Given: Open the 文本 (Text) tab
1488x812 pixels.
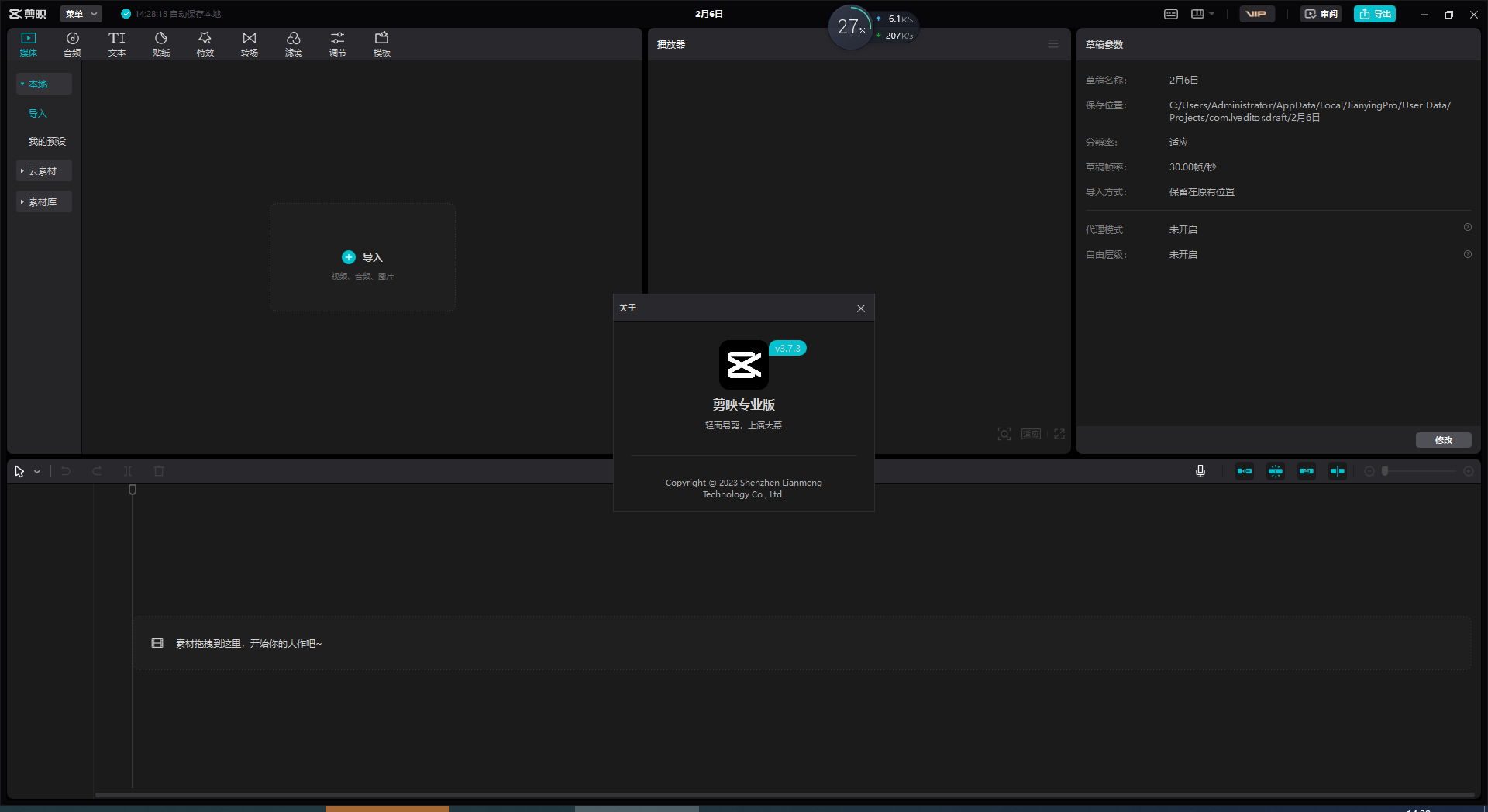Looking at the screenshot, I should (117, 44).
